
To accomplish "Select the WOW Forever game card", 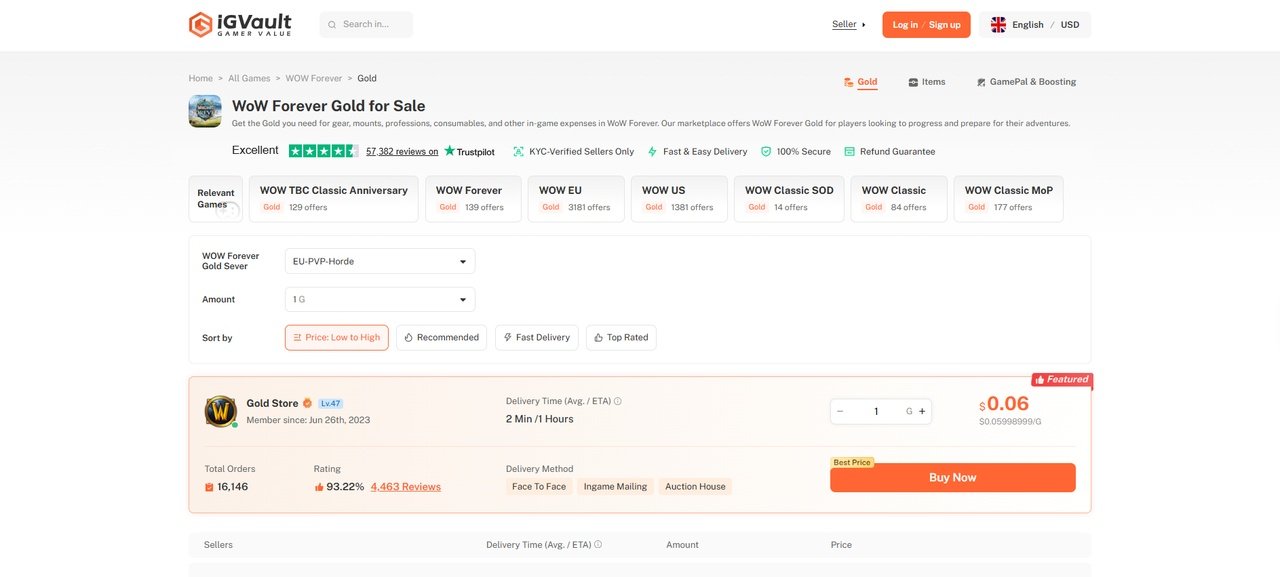I will point(473,198).
